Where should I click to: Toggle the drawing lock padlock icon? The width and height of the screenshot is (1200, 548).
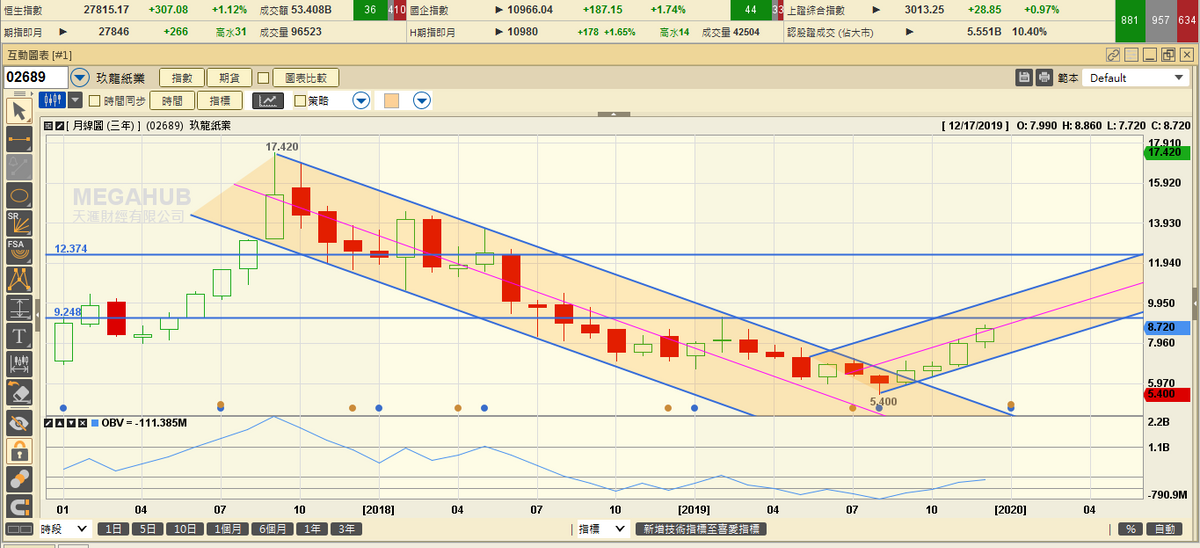tap(17, 451)
